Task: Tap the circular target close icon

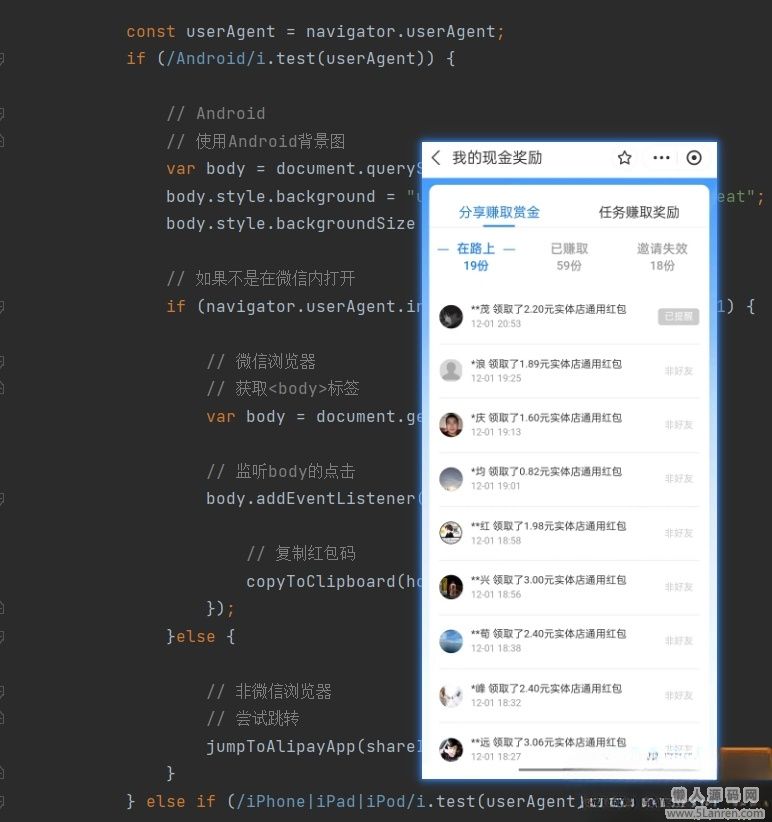Action: click(x=694, y=158)
